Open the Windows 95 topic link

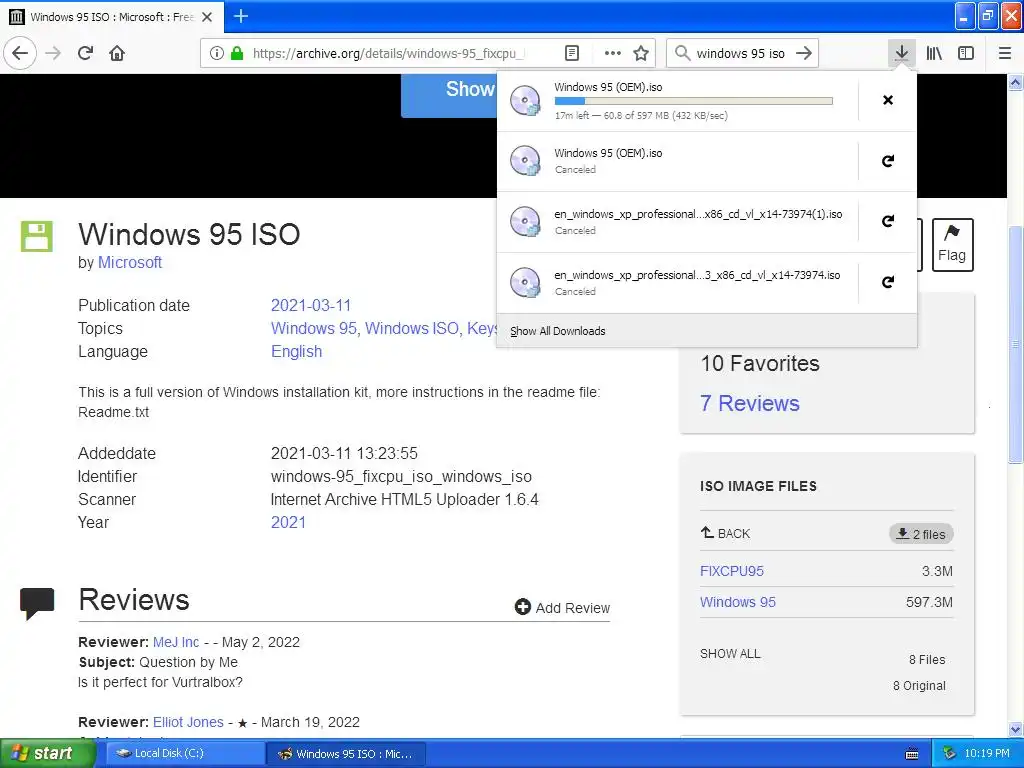314,328
